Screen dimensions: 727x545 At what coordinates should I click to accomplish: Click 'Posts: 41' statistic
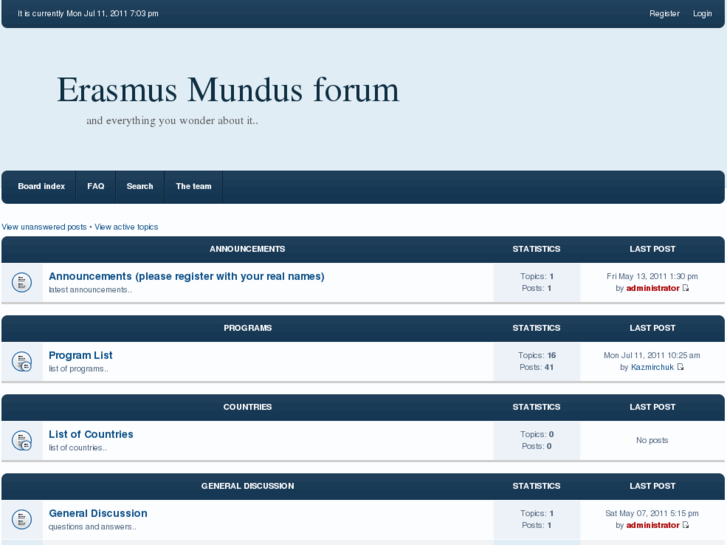[536, 367]
